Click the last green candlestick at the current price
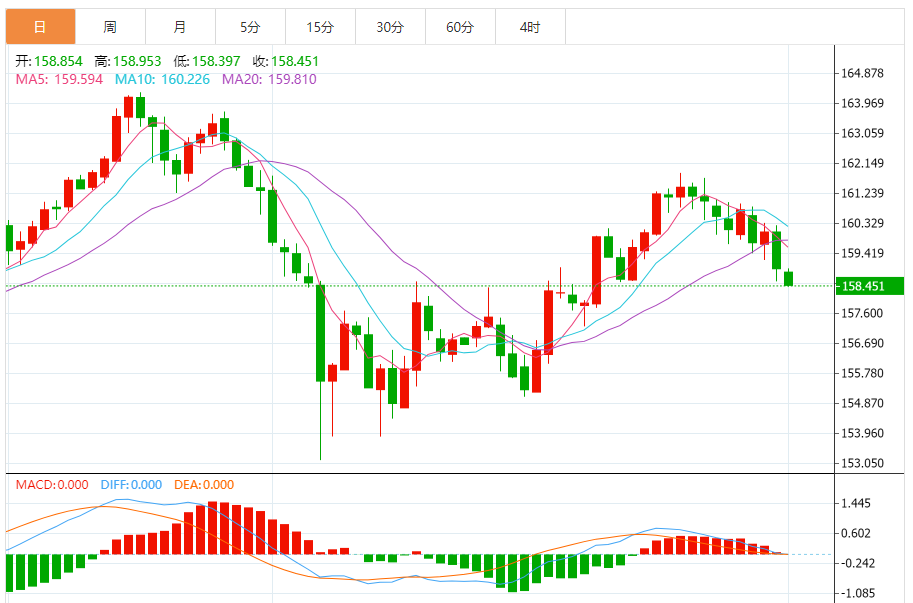 tap(789, 278)
